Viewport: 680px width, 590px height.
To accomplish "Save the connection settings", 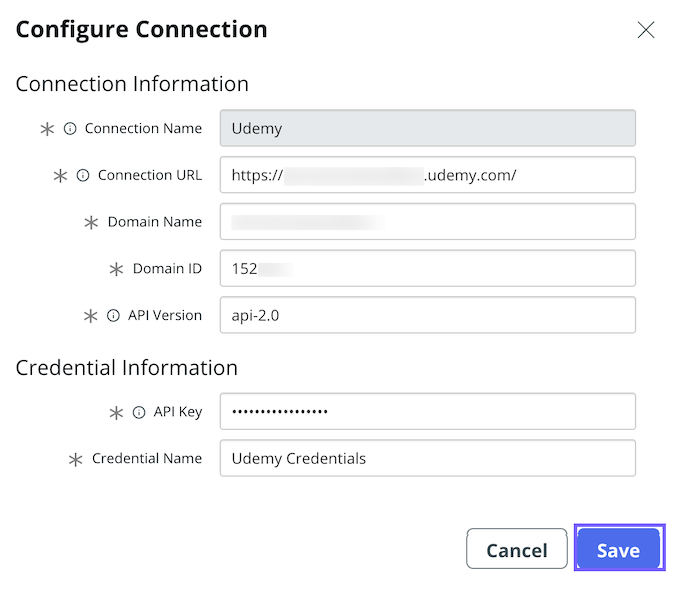I will (x=618, y=549).
